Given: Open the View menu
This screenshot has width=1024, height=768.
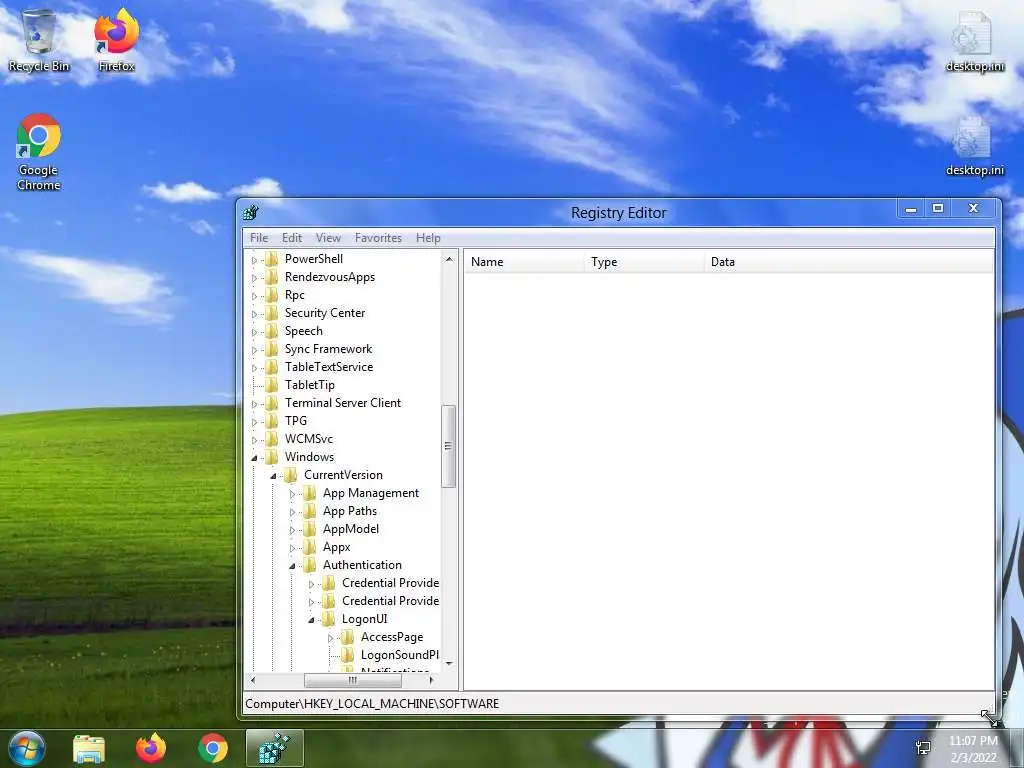Looking at the screenshot, I should [328, 238].
